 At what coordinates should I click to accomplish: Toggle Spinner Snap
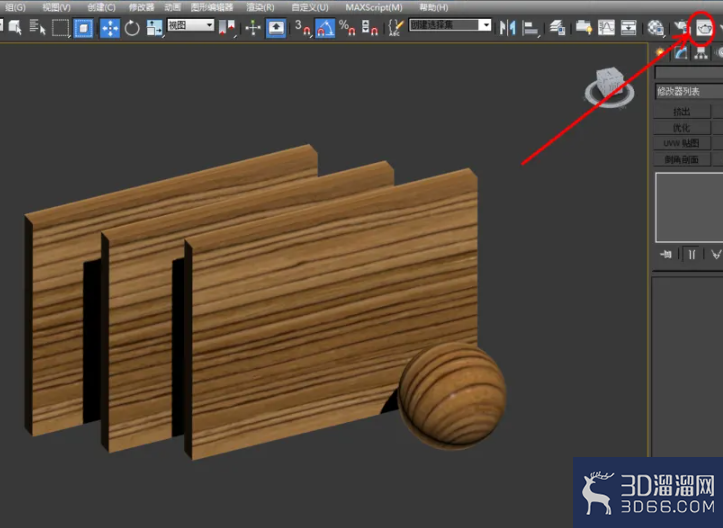[370, 28]
